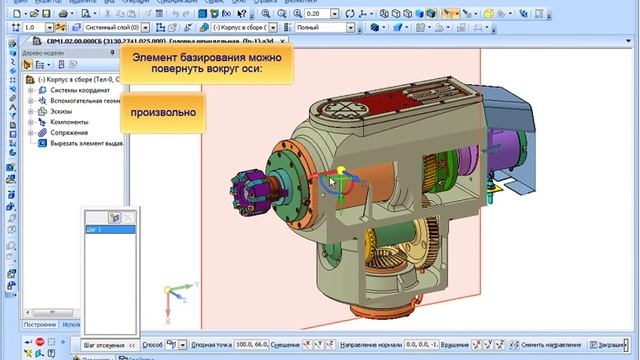Toggle rotation about X axis
The image size is (640, 360).
click(476, 345)
